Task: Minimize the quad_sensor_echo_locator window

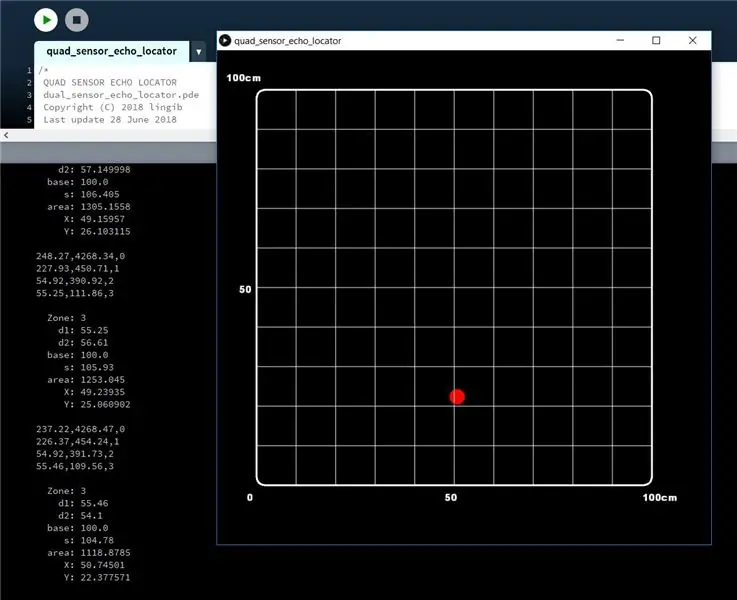Action: [620, 40]
